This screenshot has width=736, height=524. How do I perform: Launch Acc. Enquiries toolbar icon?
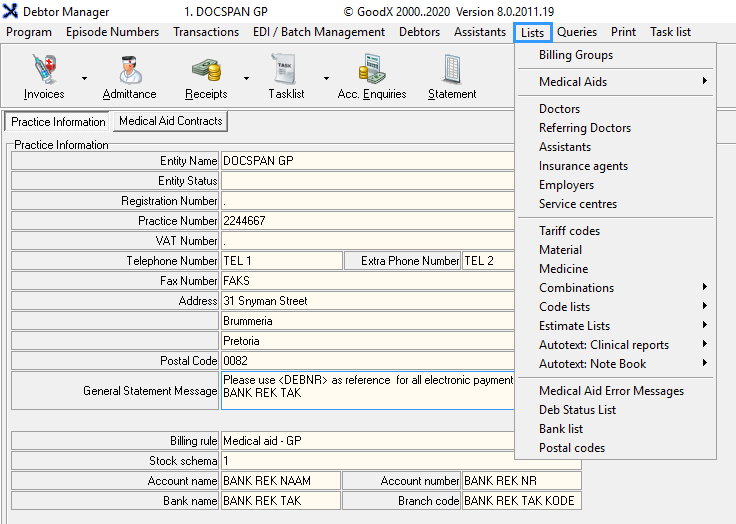(372, 69)
